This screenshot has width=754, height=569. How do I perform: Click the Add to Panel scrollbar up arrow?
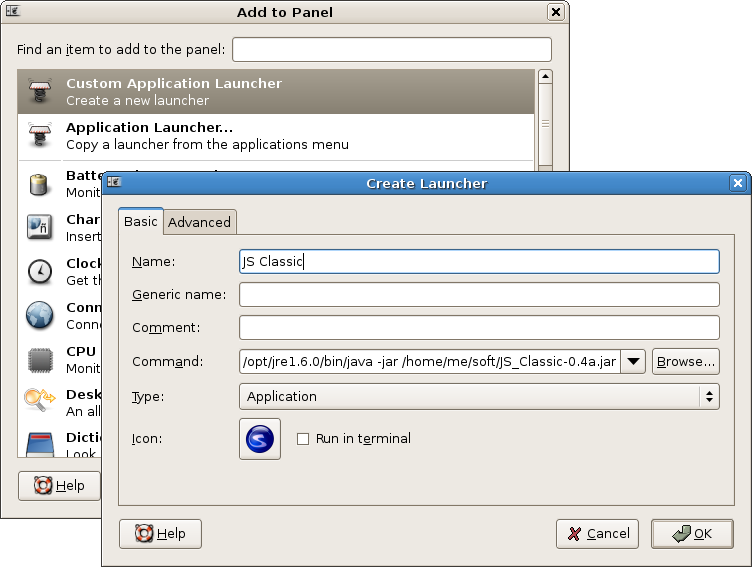click(545, 76)
